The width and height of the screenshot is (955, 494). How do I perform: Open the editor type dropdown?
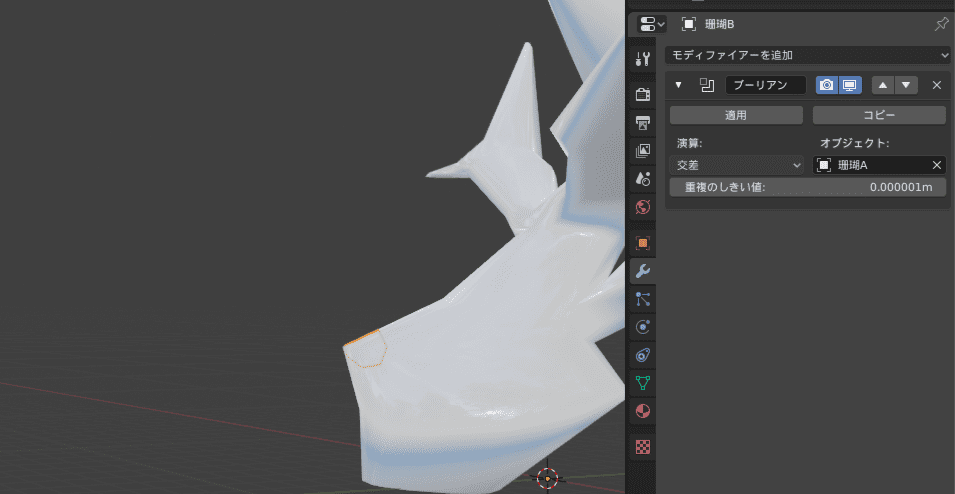[652, 24]
